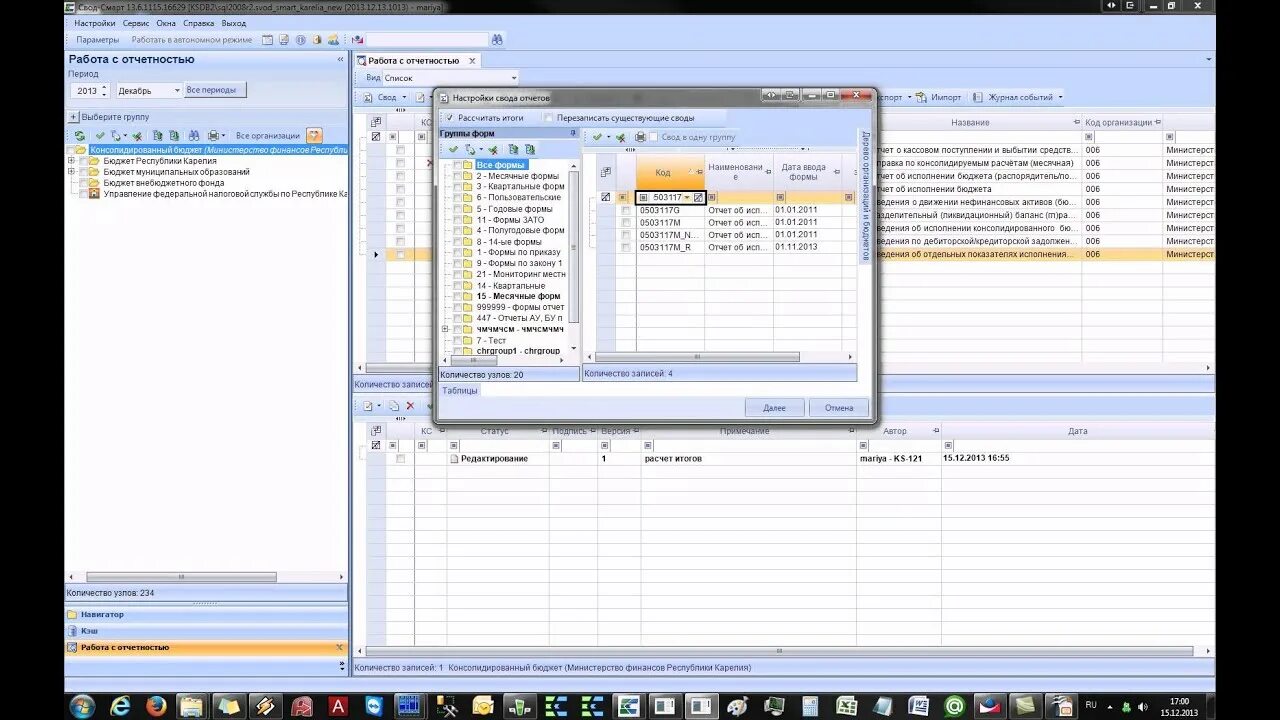Open the Сервис menu

[x=136, y=23]
